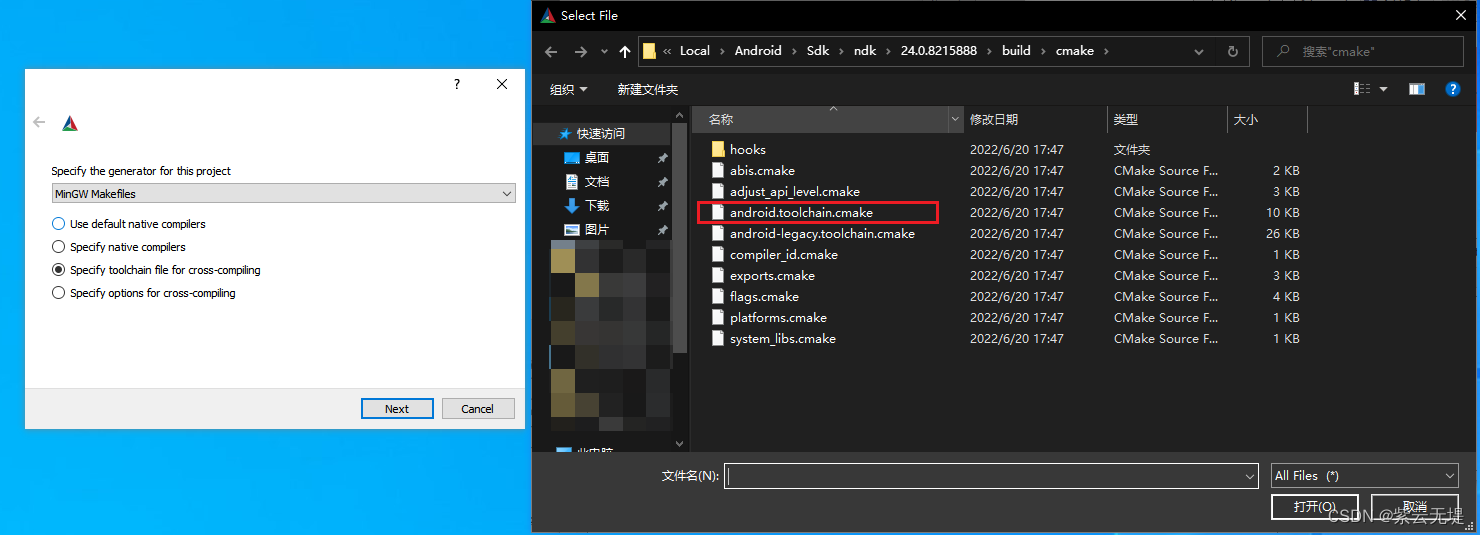Click Cancel in CMake generator dialog
Screen dimensions: 1480x535
(477, 408)
